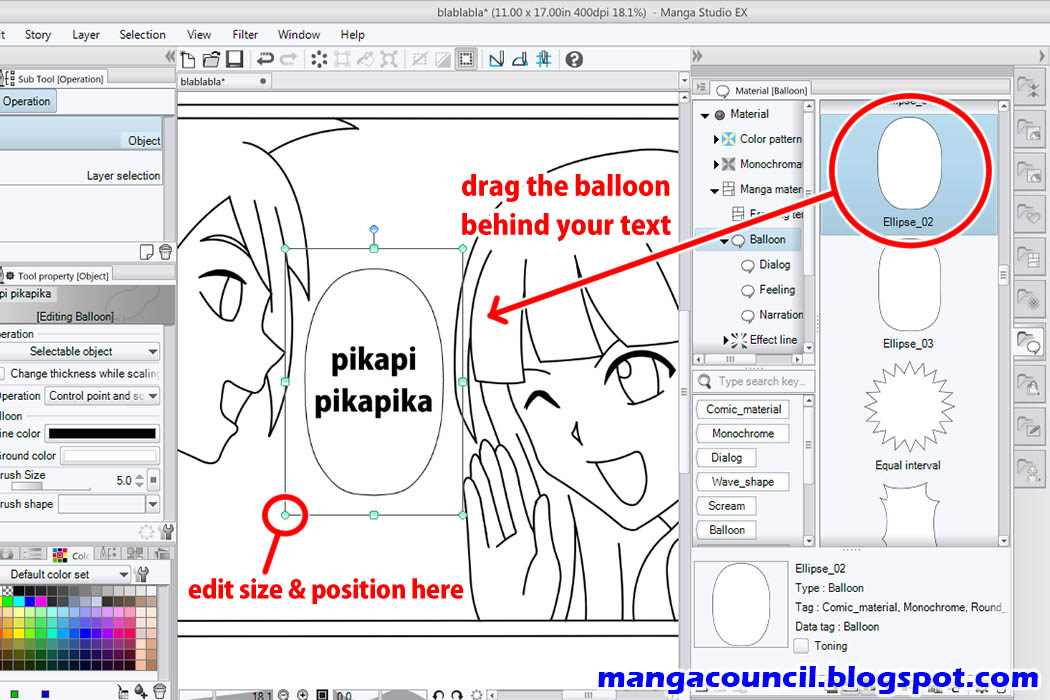Collapse the material panel with double-arrow icon

(x=697, y=56)
